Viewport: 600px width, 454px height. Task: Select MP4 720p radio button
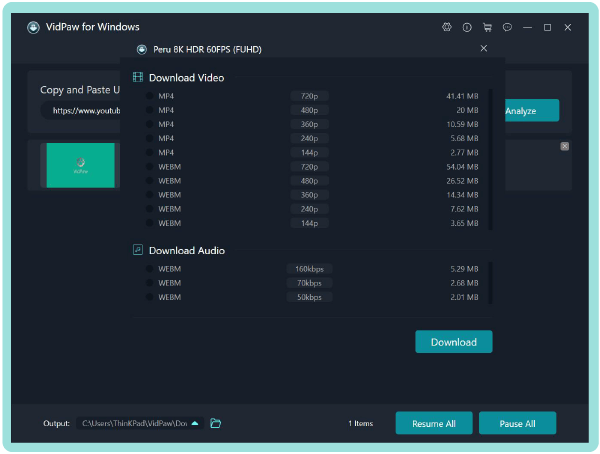(150, 96)
